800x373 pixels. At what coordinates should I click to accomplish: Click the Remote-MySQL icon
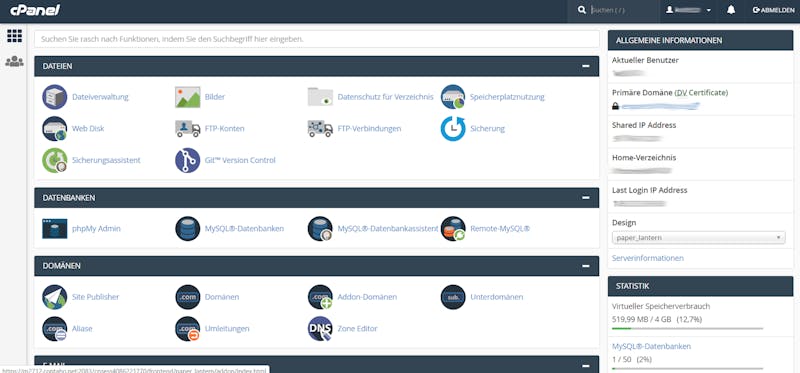pos(453,229)
